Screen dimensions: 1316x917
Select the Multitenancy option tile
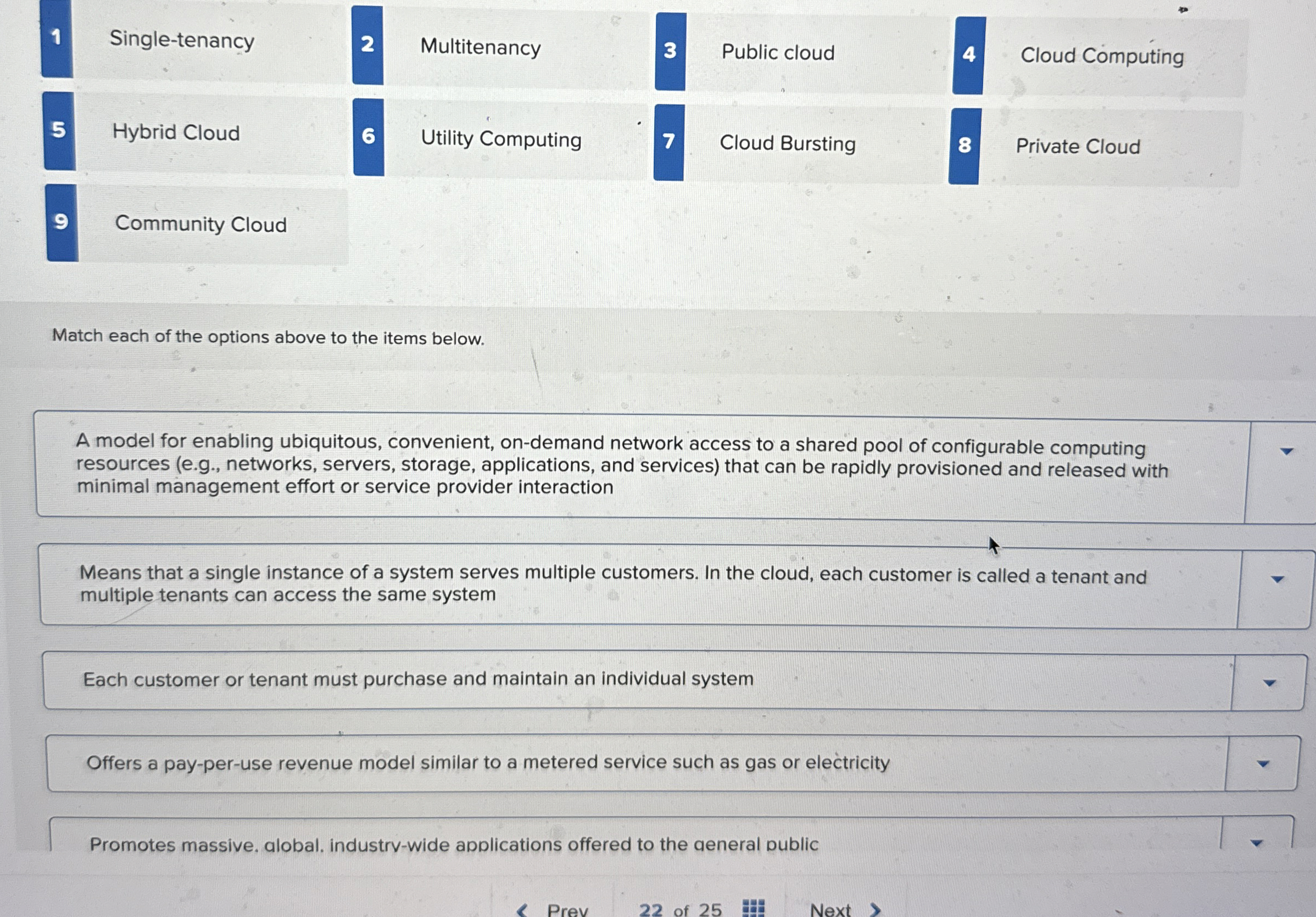tap(480, 47)
